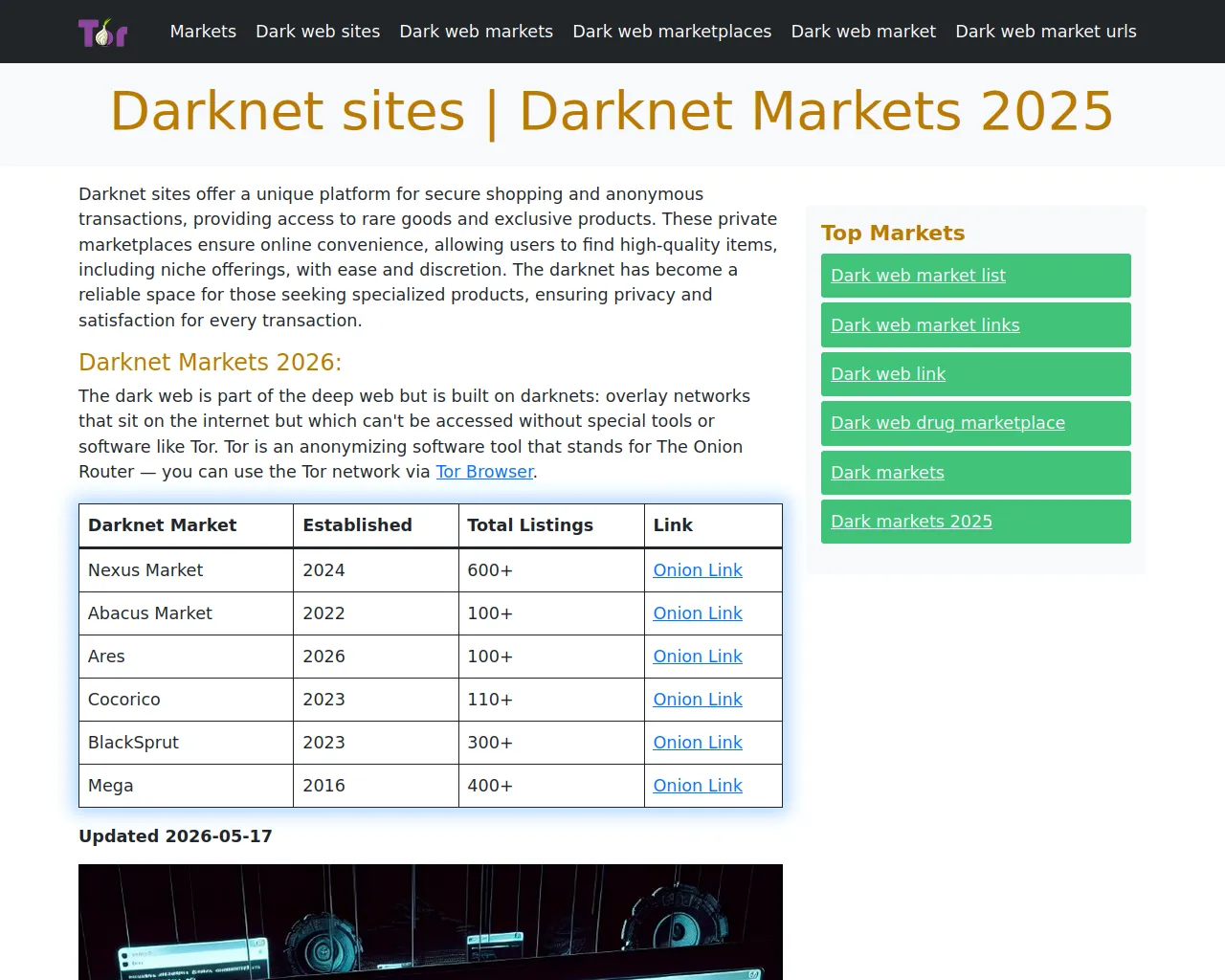
Task: Click Onion Link in Abacus Market row
Action: click(x=698, y=613)
